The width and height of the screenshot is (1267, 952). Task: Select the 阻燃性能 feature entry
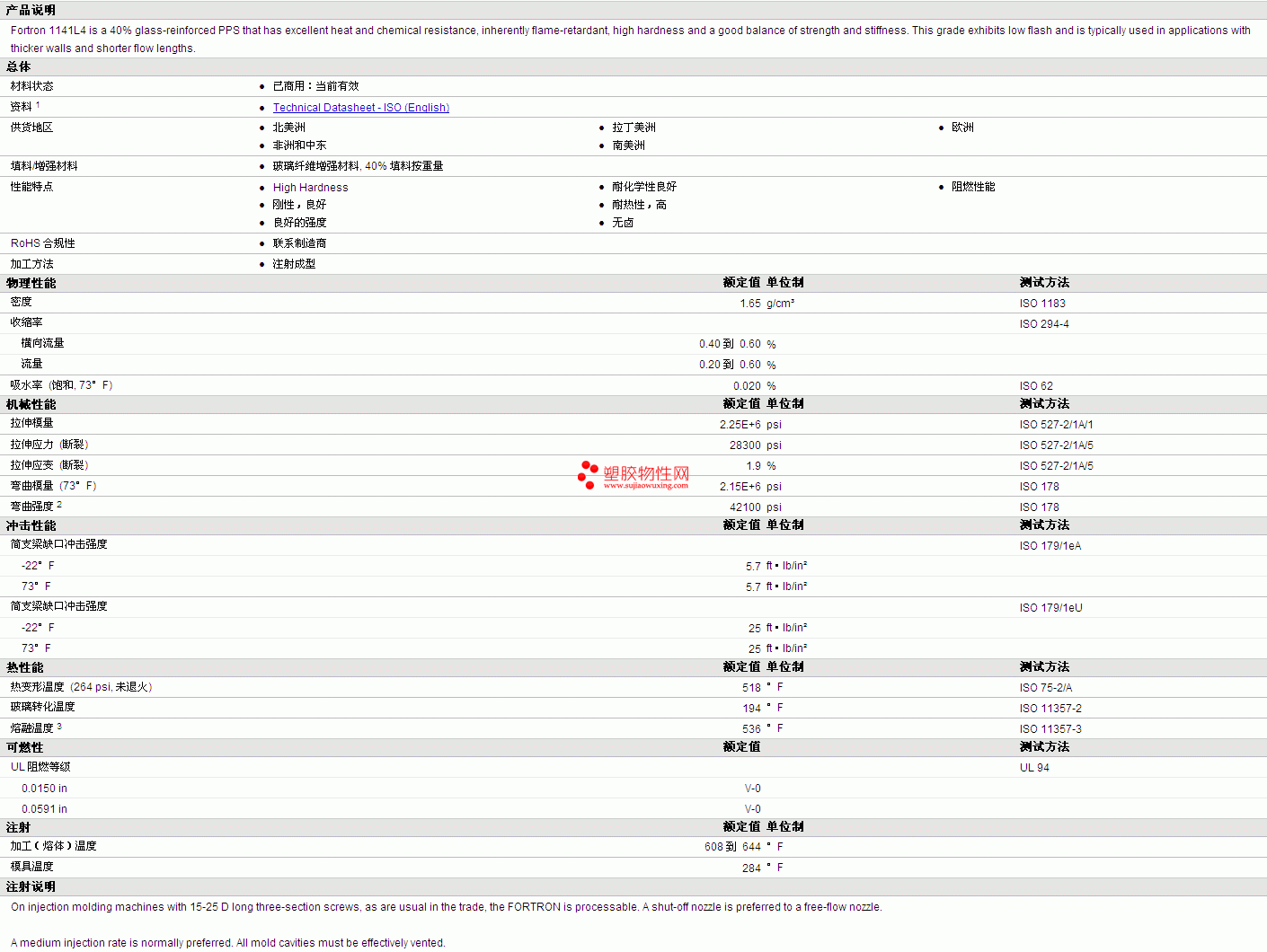click(973, 187)
